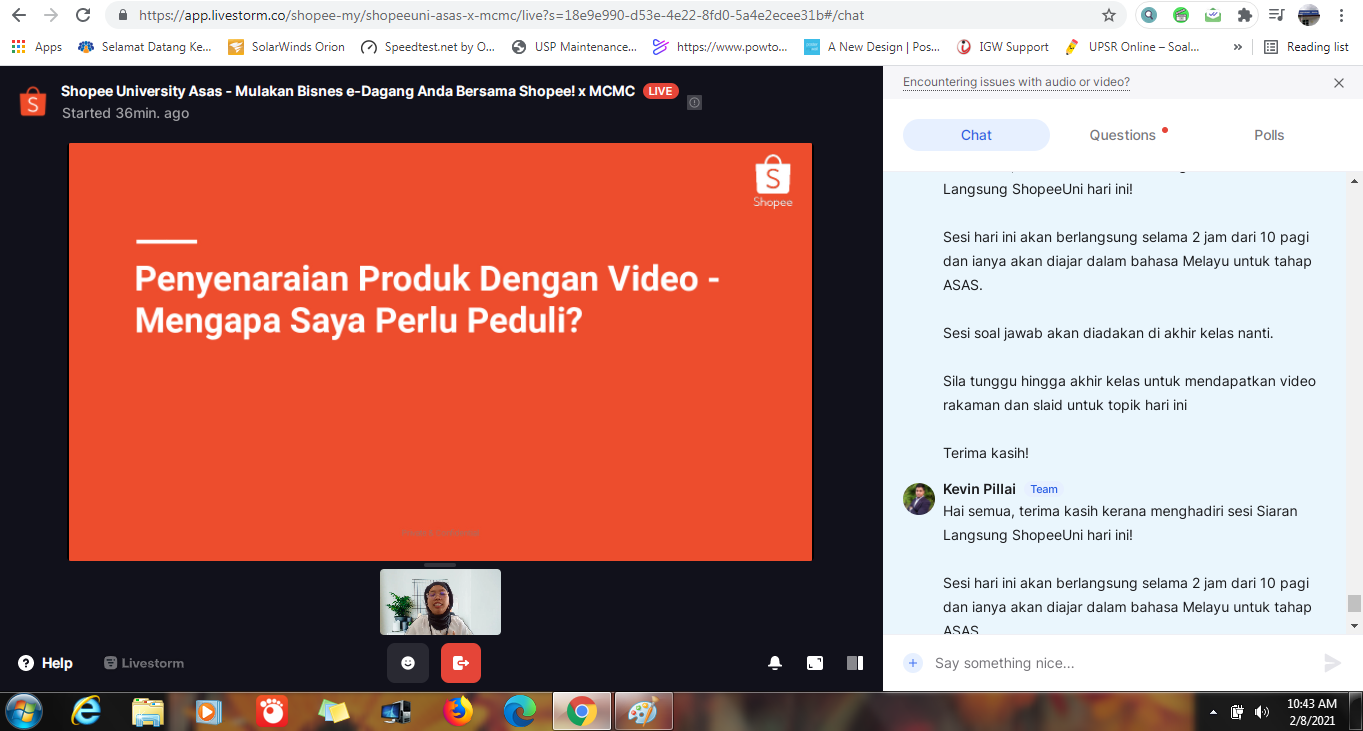Launch Internet Explorer from the taskbar
The height and width of the screenshot is (731, 1363).
pyautogui.click(x=86, y=711)
